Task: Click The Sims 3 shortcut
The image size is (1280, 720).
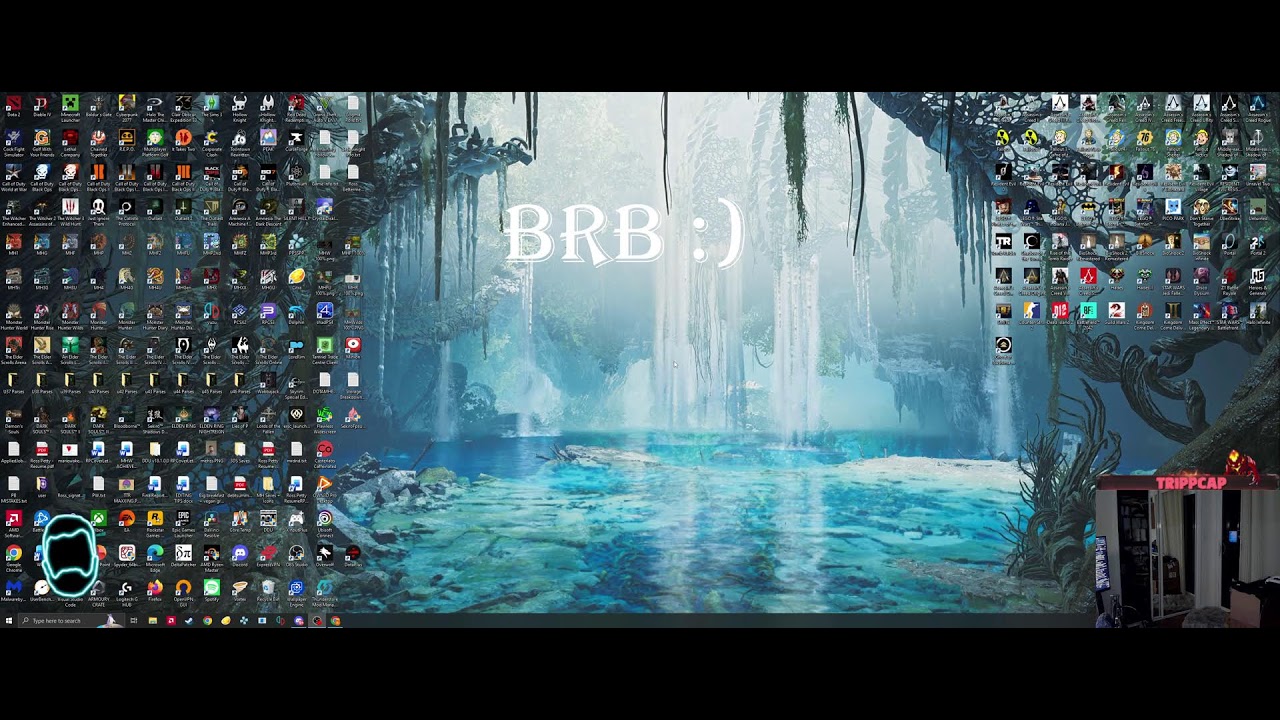Action: 211,107
